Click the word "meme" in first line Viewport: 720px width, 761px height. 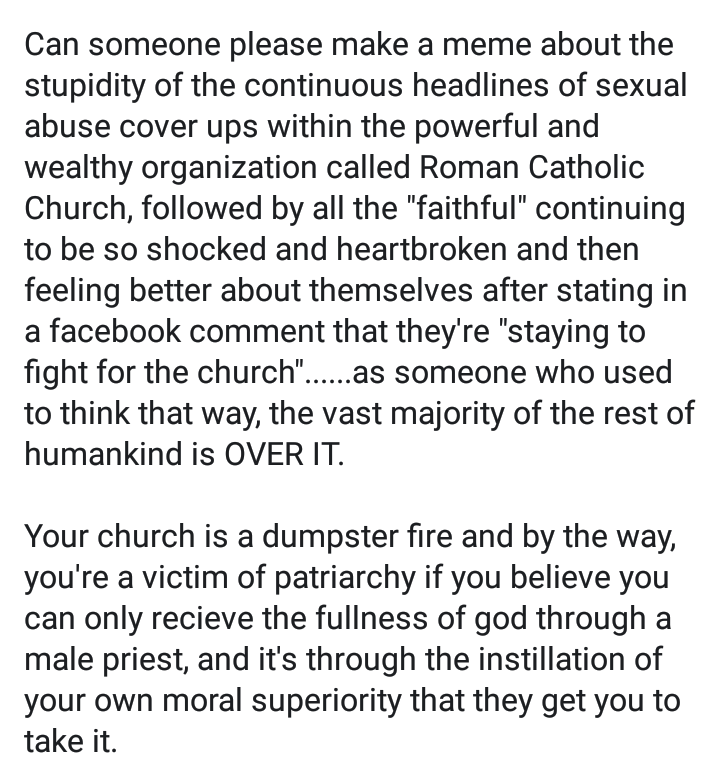(487, 44)
